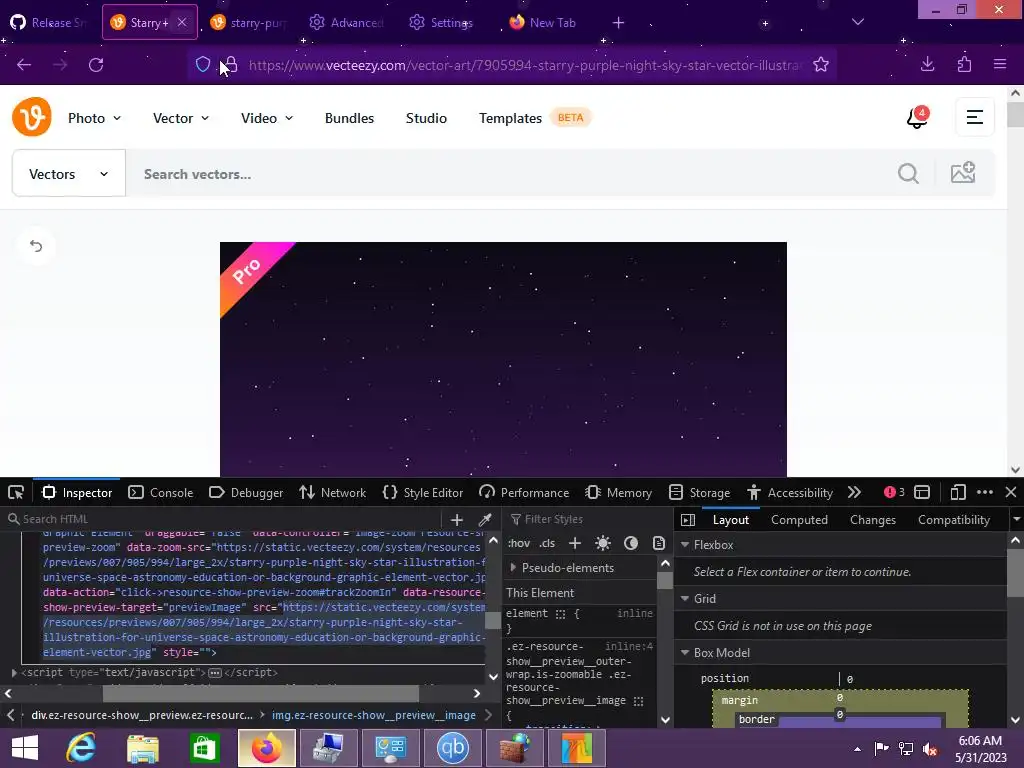Open the Templates BETA link
The image size is (1024, 768).
535,118
